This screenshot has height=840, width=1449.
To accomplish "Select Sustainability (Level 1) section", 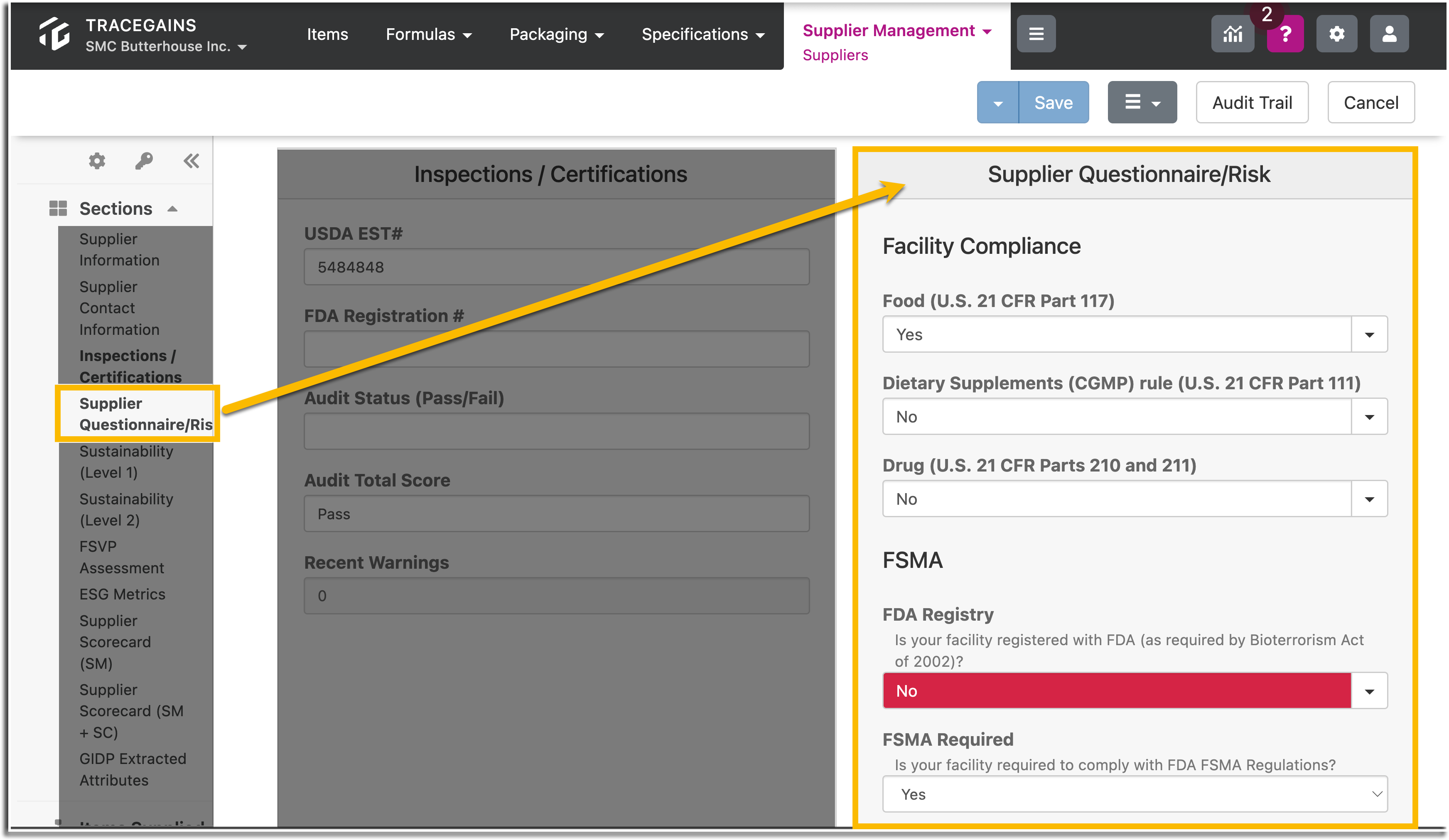I will pos(127,462).
